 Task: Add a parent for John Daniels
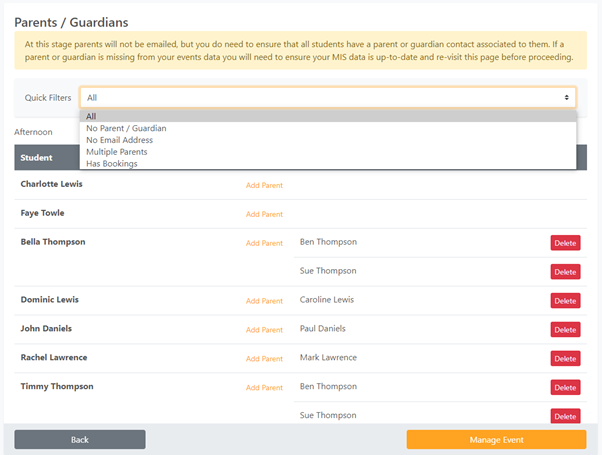point(264,330)
